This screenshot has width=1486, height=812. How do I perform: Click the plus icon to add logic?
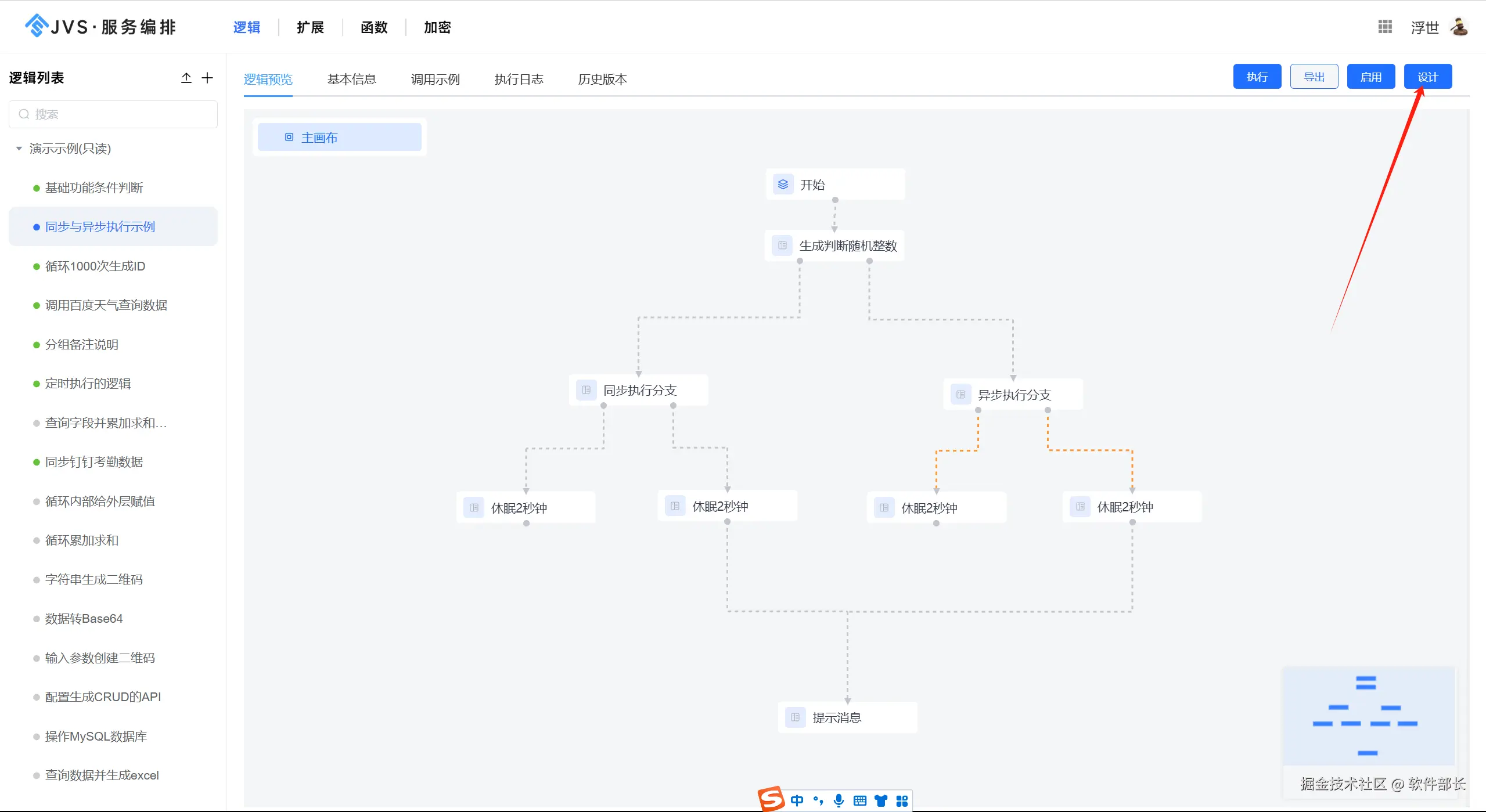(x=207, y=78)
